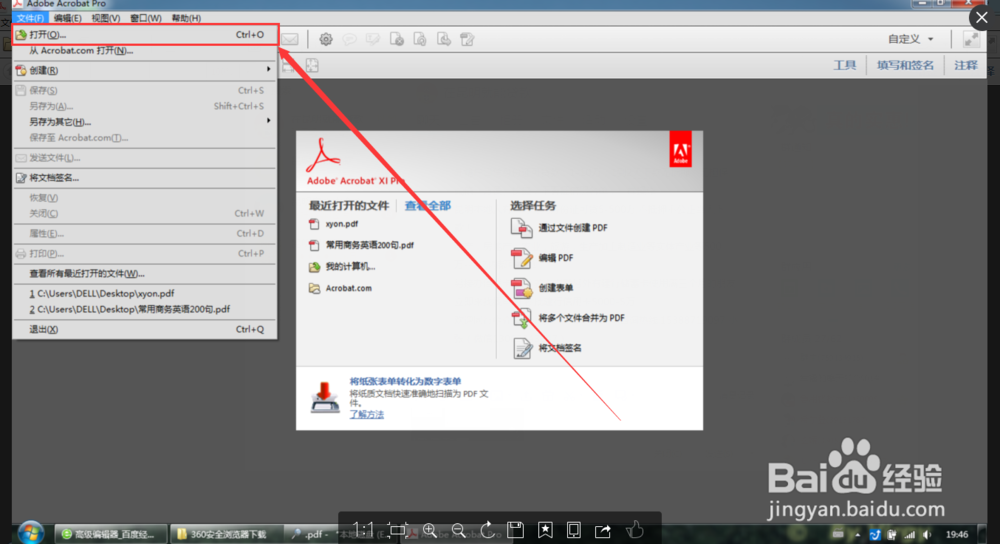Screen dimensions: 1000x544
Task: Click the 通过文件创建 PDF task
Action: (x=573, y=228)
